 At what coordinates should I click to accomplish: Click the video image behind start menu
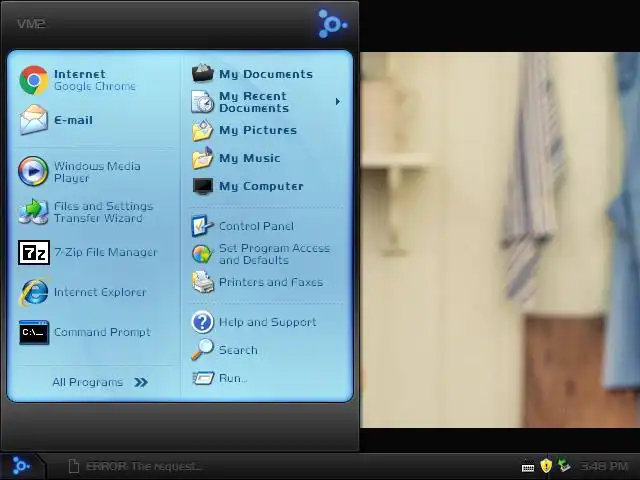500,240
